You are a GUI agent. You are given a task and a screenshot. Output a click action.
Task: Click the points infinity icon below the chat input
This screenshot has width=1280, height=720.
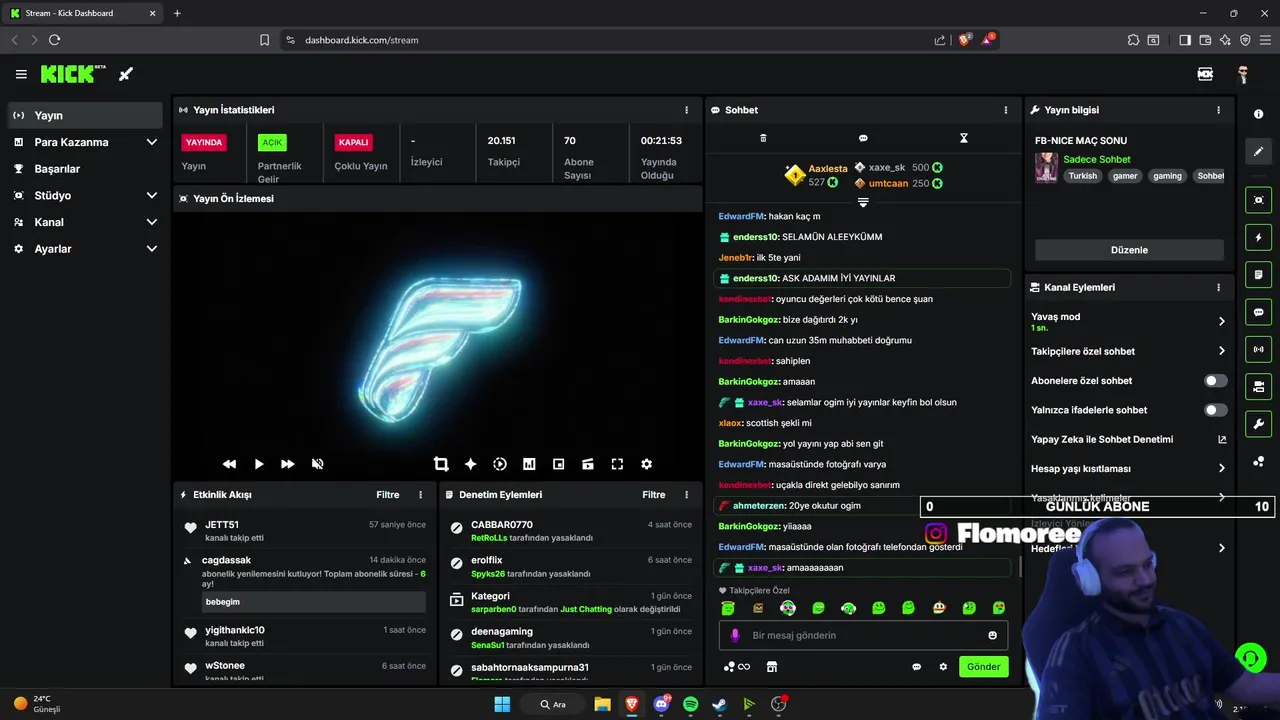coord(737,667)
